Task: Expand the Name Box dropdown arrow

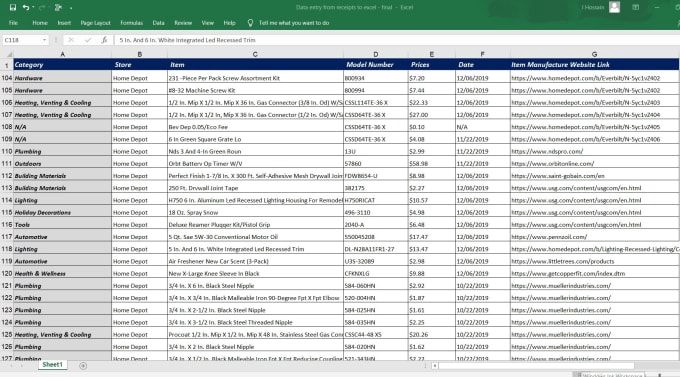Action: coord(44,40)
